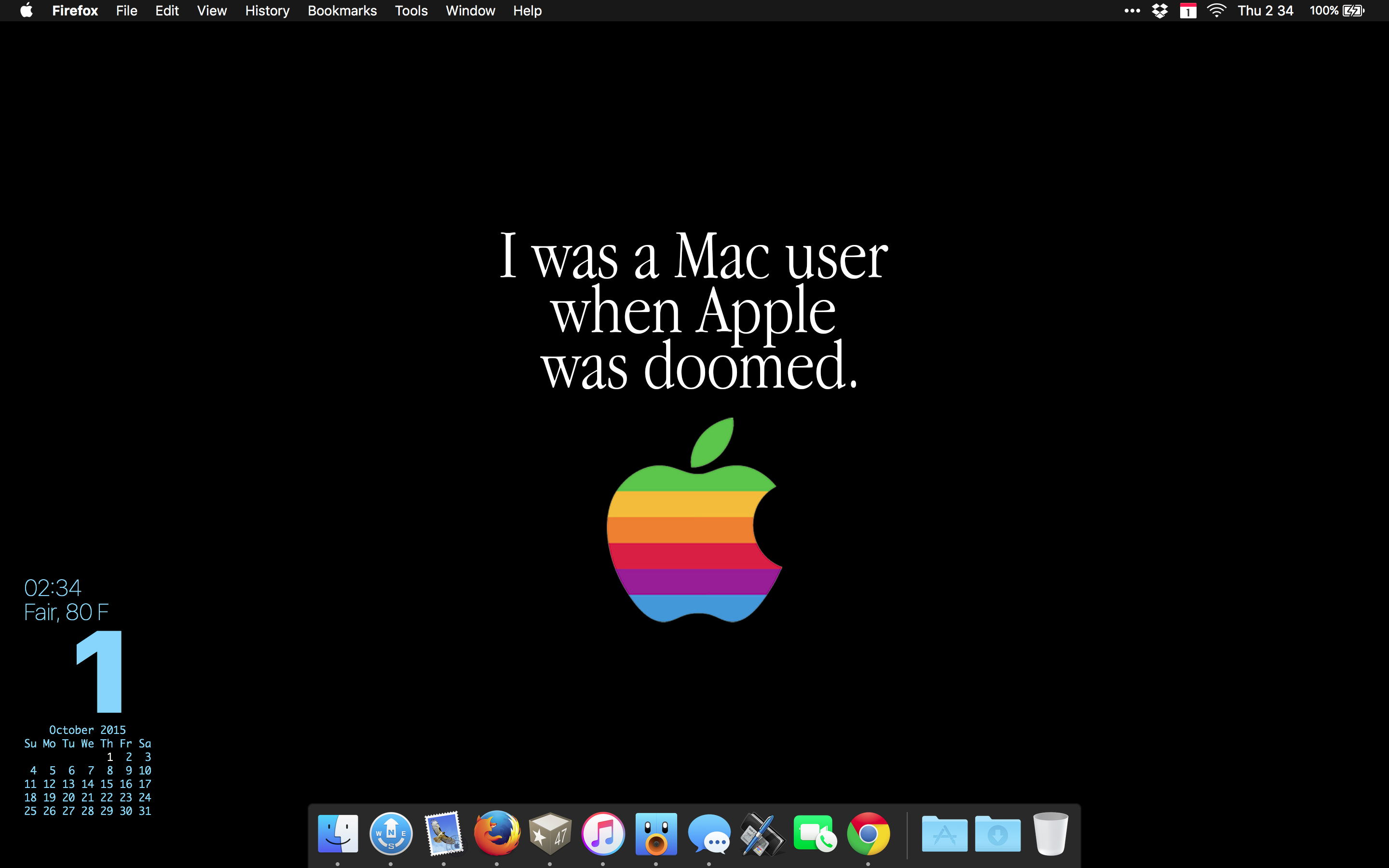Launch the blue compass browser icon
This screenshot has width=1389, height=868.
[391, 834]
